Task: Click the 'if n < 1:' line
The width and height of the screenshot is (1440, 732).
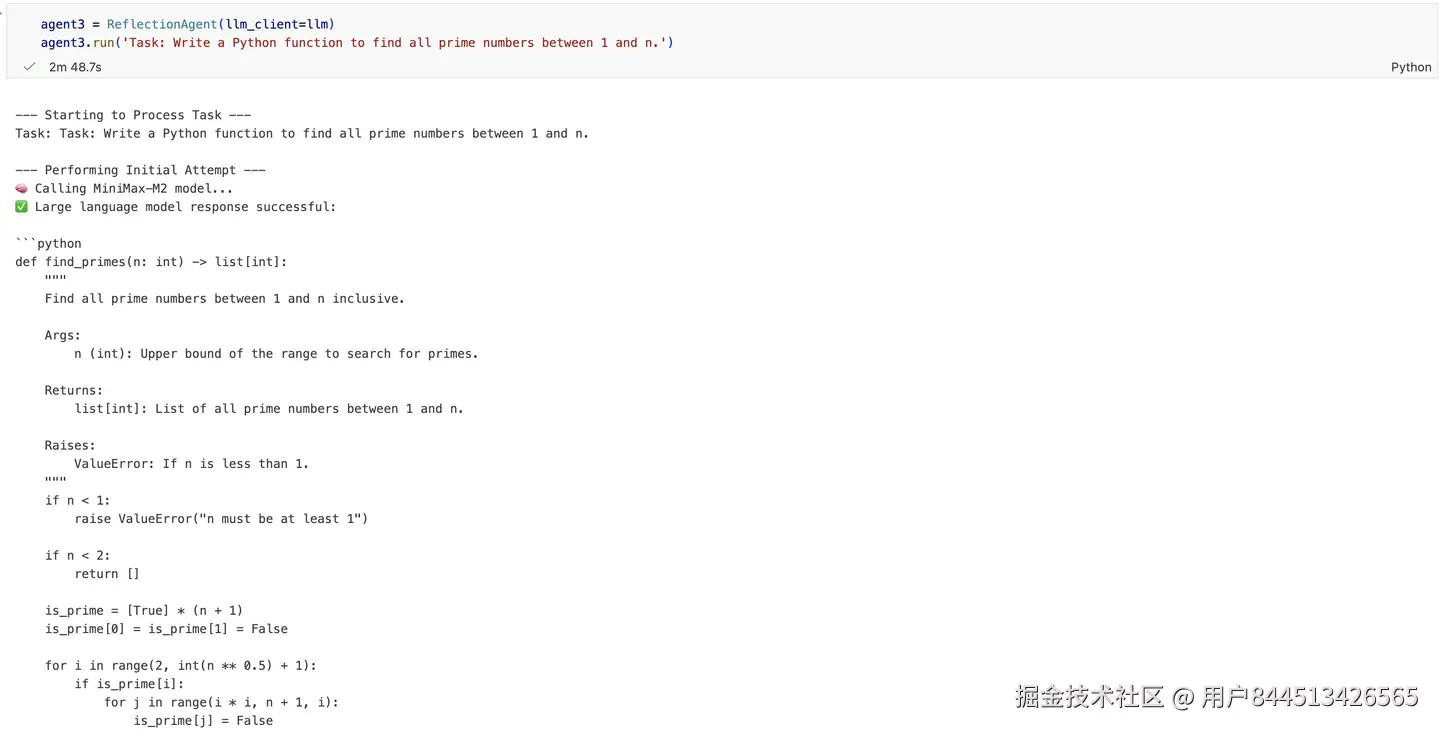Action: (x=78, y=500)
